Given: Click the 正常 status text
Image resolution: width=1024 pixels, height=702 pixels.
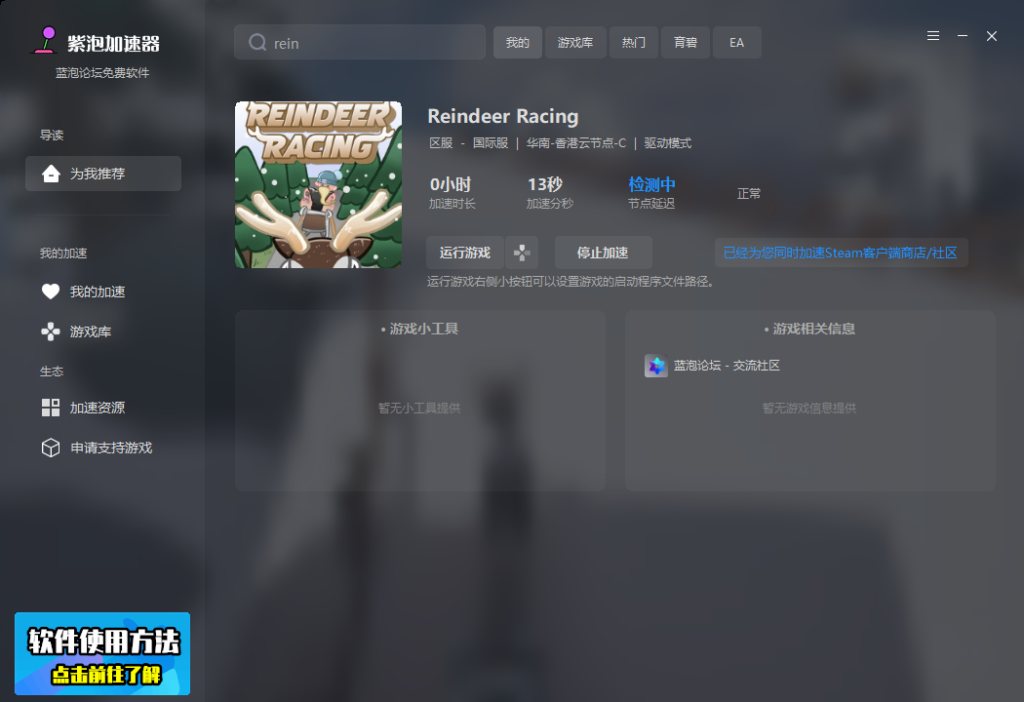Looking at the screenshot, I should point(748,193).
